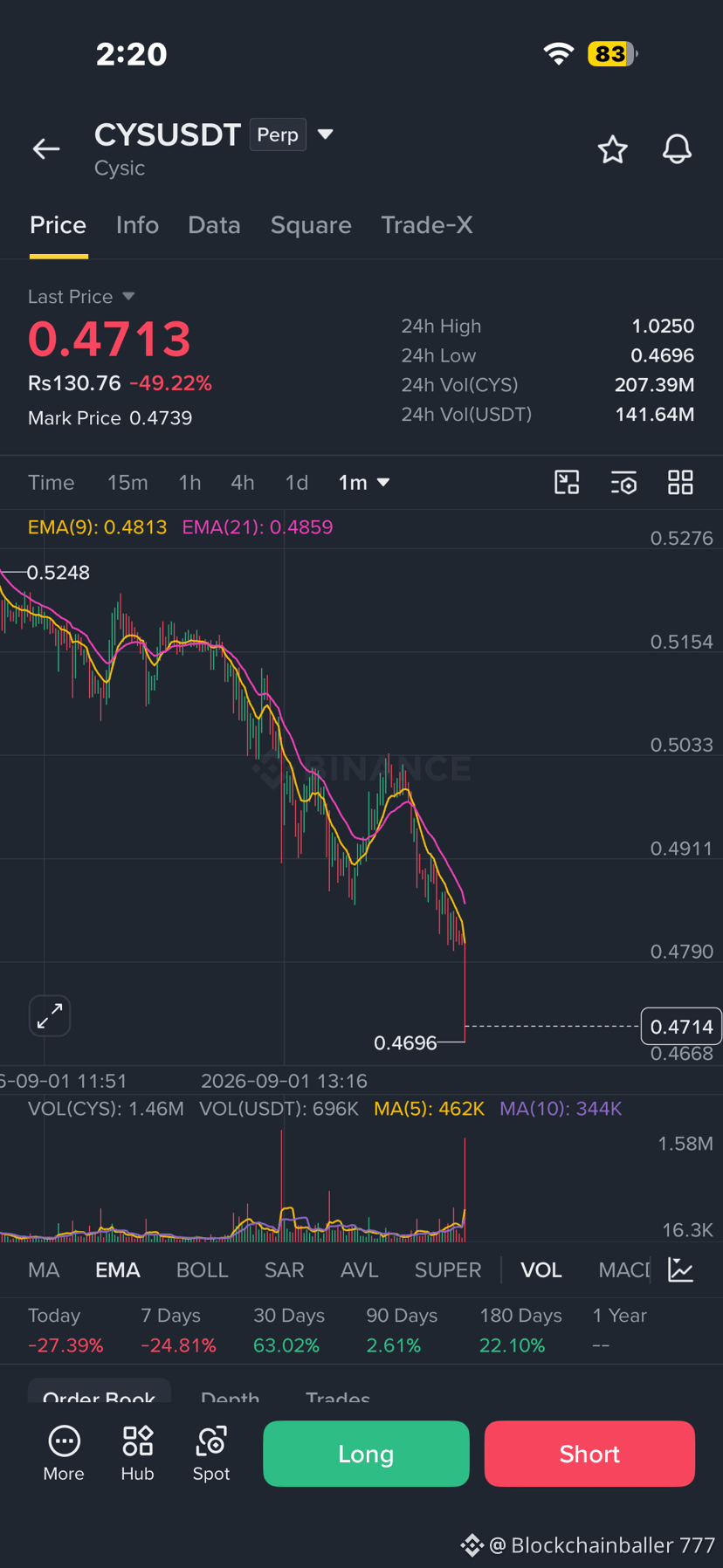Switch to the Info tab
The height and width of the screenshot is (1568, 723).
tap(137, 225)
